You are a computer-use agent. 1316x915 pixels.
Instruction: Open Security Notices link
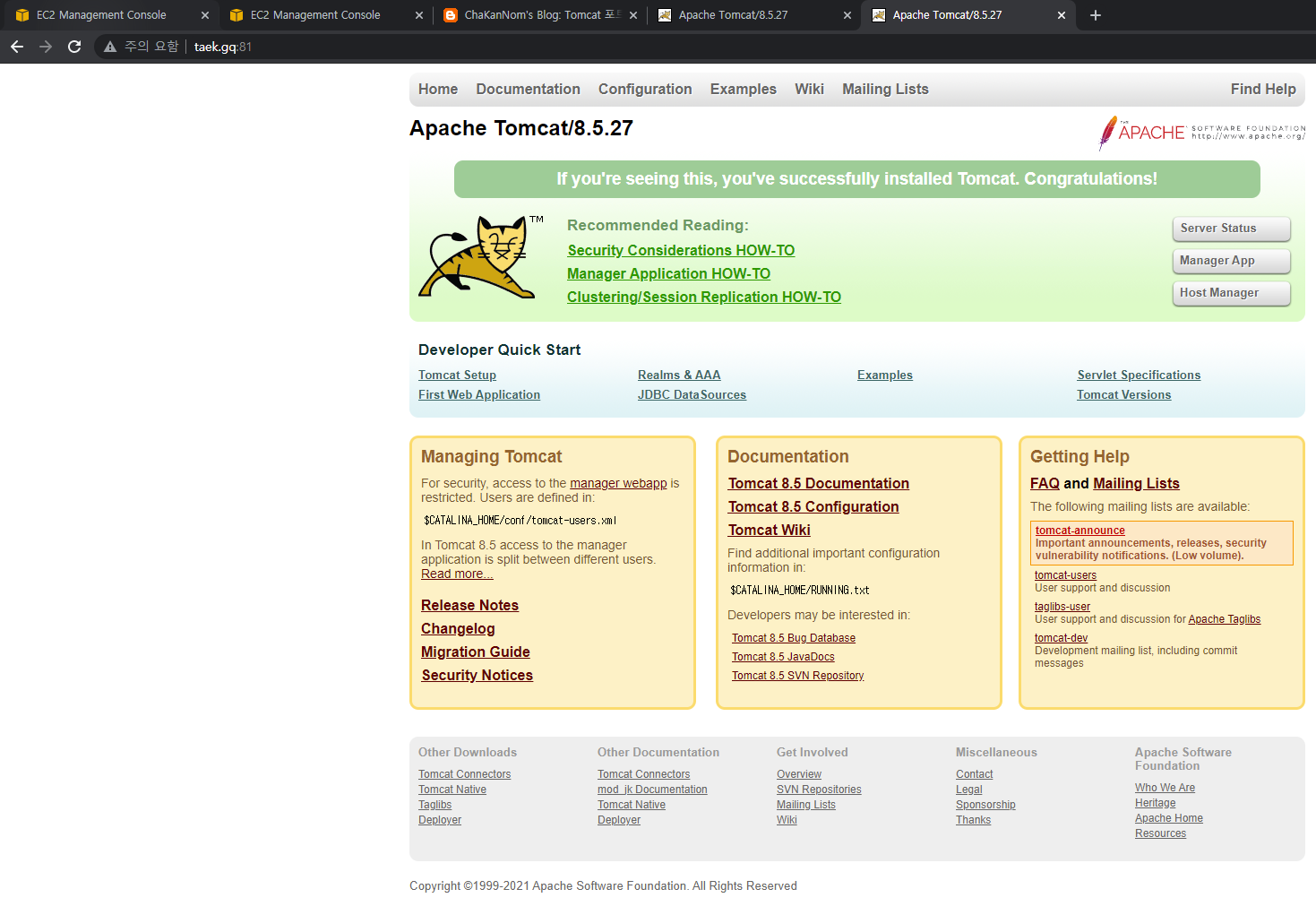pyautogui.click(x=477, y=675)
